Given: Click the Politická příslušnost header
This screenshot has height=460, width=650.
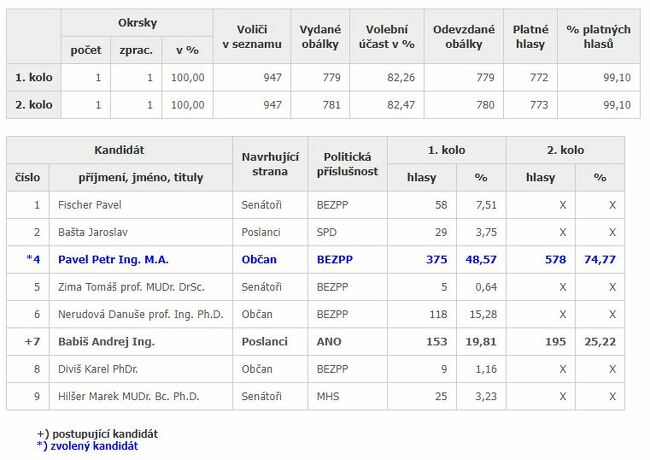Looking at the screenshot, I should (x=347, y=164).
